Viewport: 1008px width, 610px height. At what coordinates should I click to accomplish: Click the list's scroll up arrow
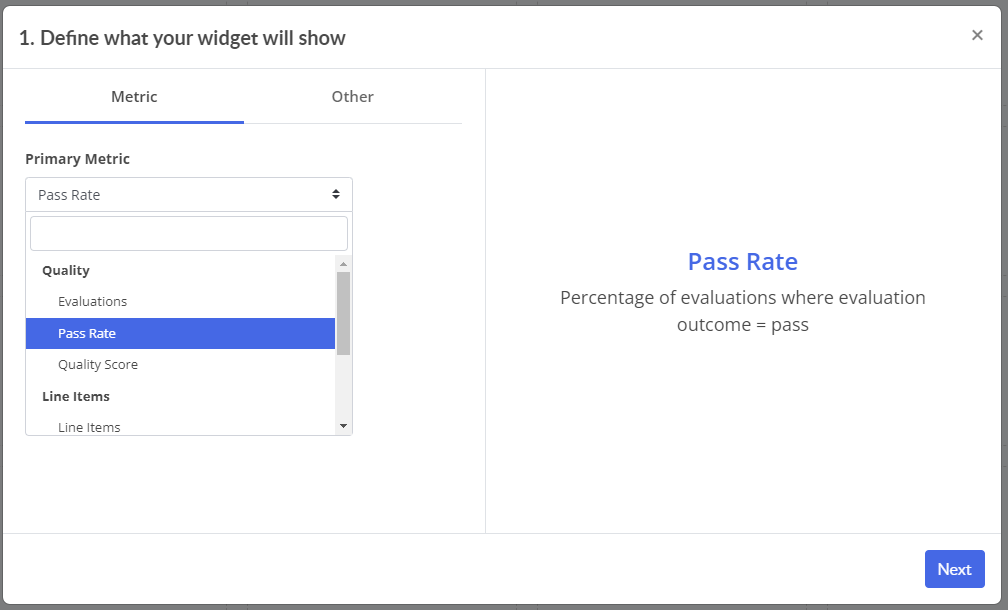[343, 264]
